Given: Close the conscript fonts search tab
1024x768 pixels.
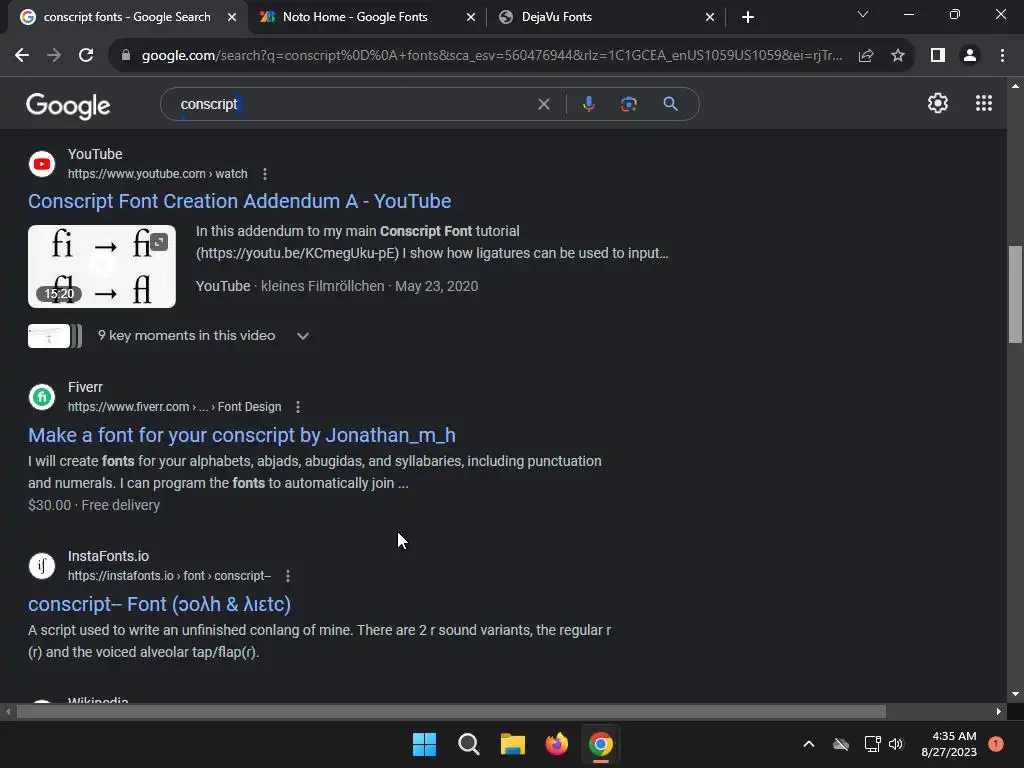Looking at the screenshot, I should pyautogui.click(x=232, y=17).
